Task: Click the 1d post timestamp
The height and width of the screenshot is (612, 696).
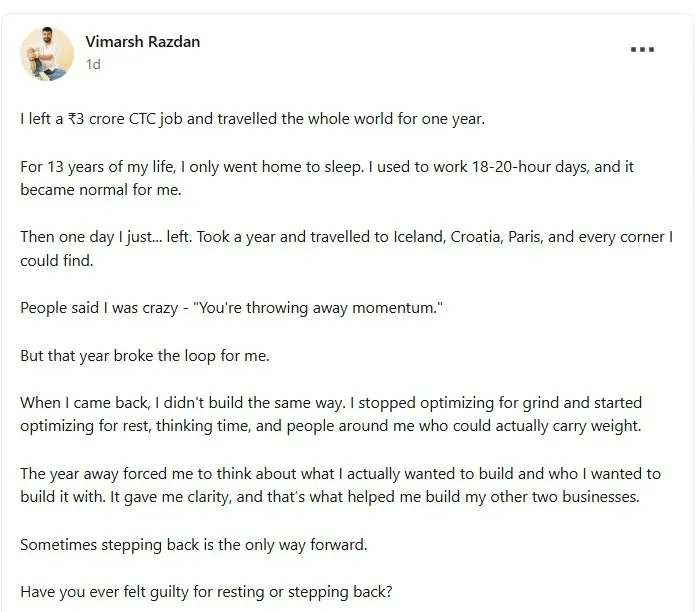Action: (93, 65)
